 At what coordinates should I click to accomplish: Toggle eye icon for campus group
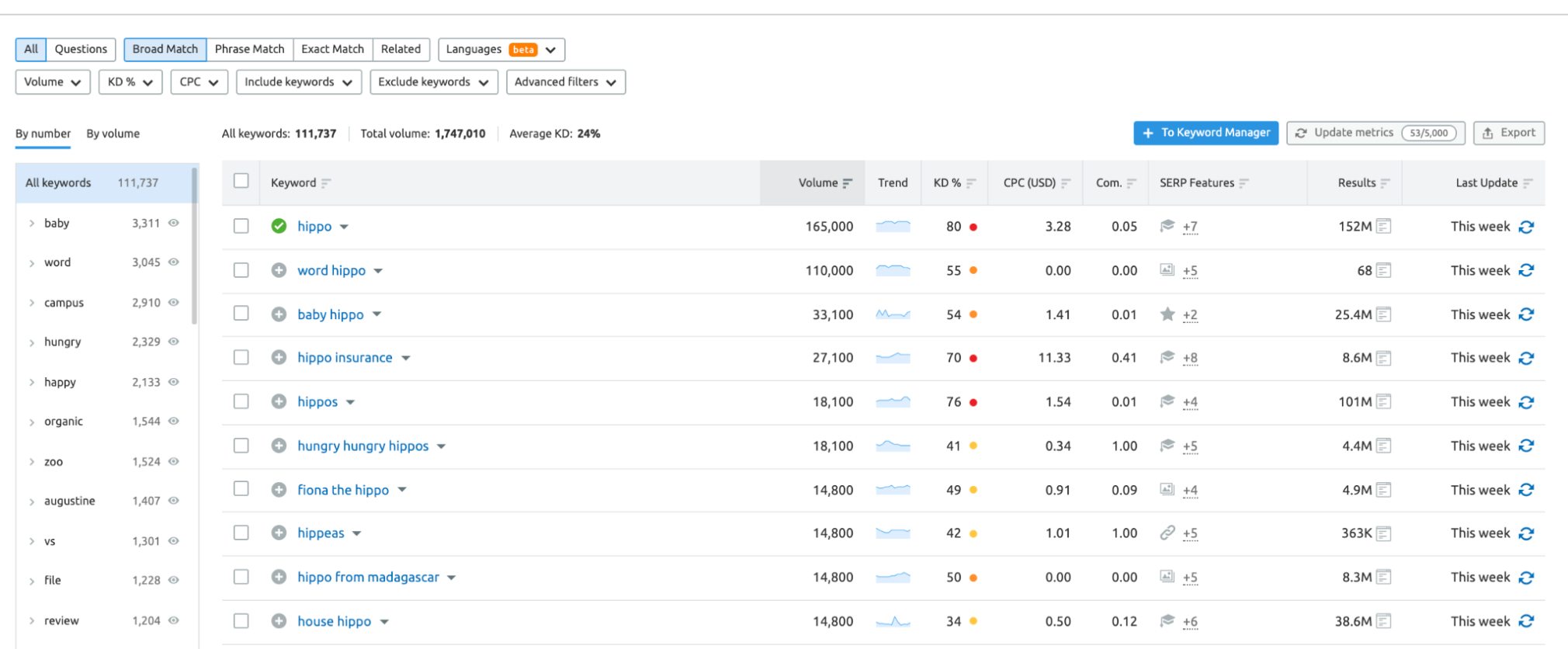174,302
